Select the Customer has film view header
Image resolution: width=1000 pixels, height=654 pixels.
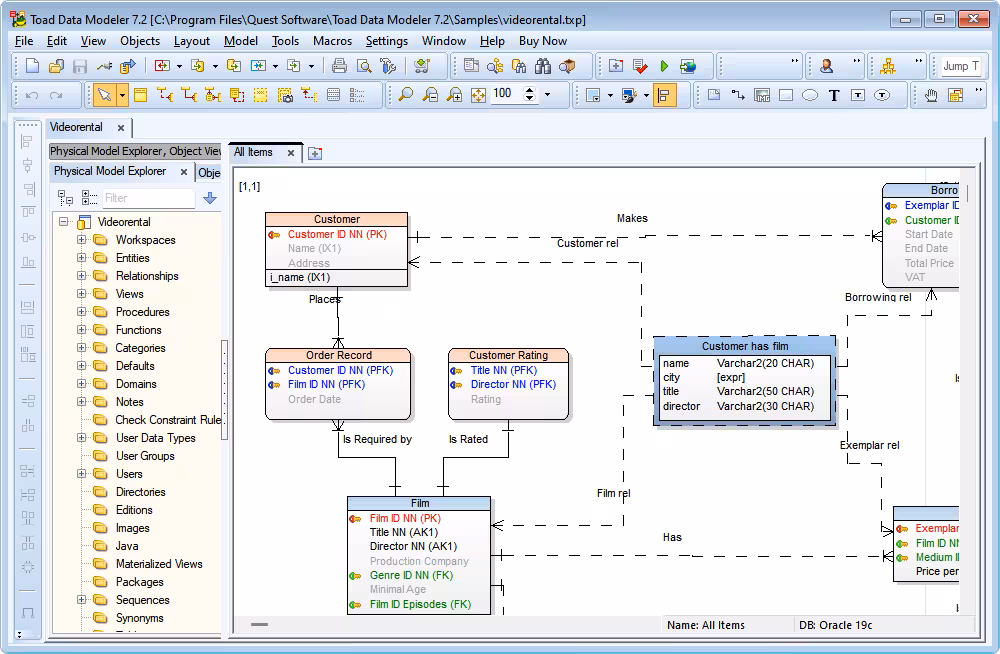click(745, 346)
